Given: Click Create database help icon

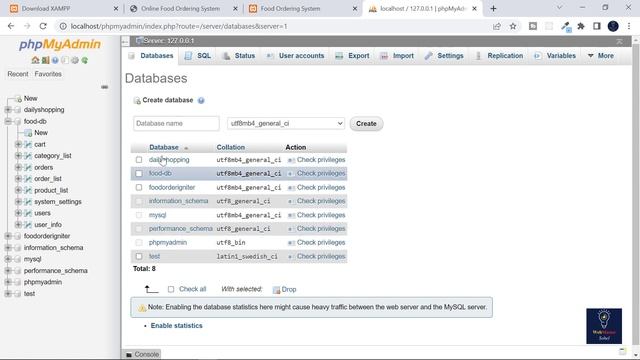Looking at the screenshot, I should pyautogui.click(x=201, y=100).
